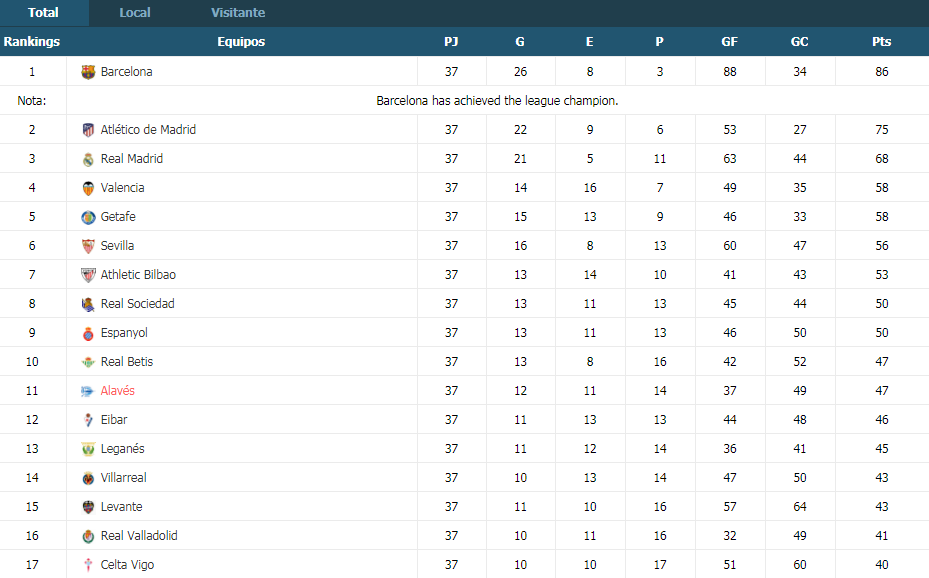Click the Getafe club crest icon
The image size is (929, 578).
pos(88,217)
